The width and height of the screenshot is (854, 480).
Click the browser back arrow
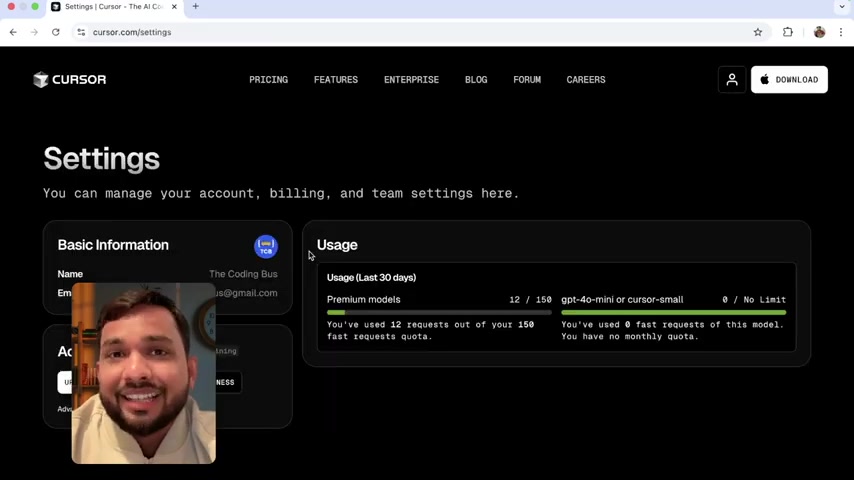(13, 32)
